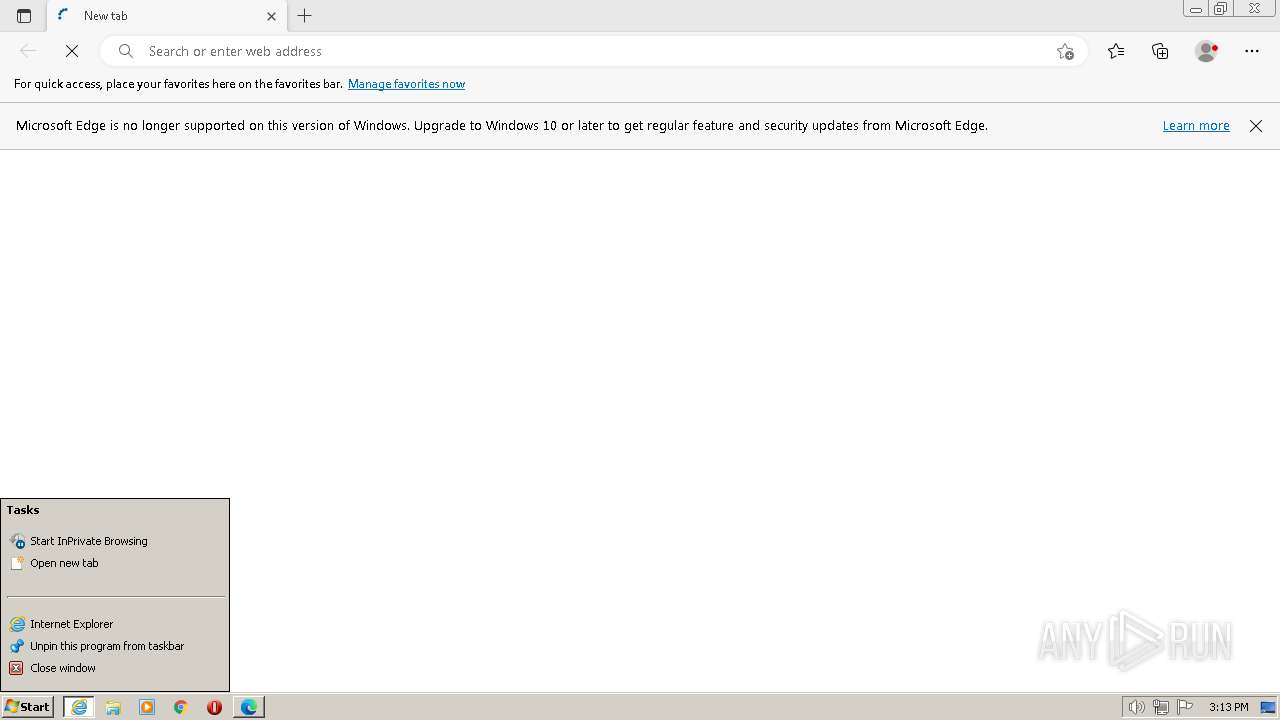Click the New tab tab title

click(106, 16)
